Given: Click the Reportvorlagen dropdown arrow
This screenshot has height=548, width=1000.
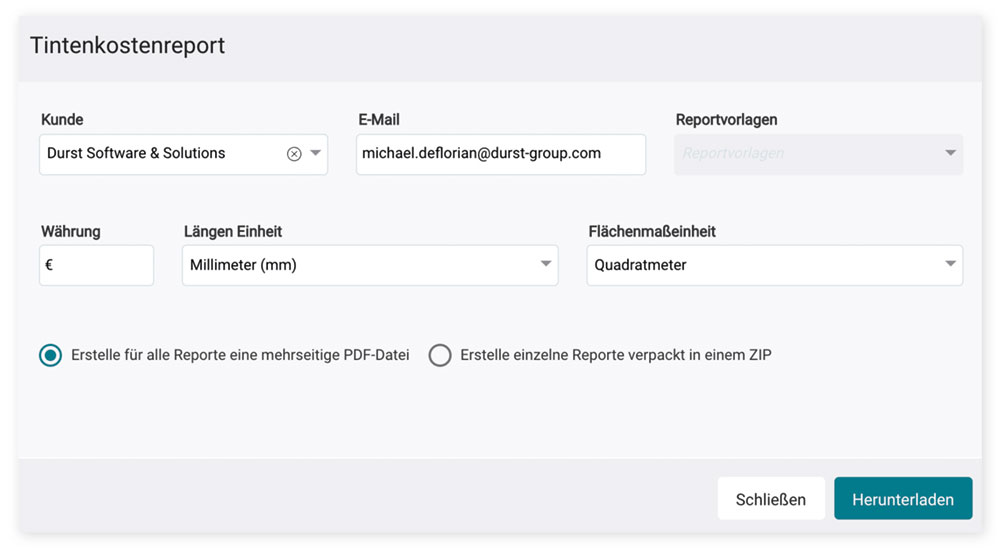Looking at the screenshot, I should 950,154.
